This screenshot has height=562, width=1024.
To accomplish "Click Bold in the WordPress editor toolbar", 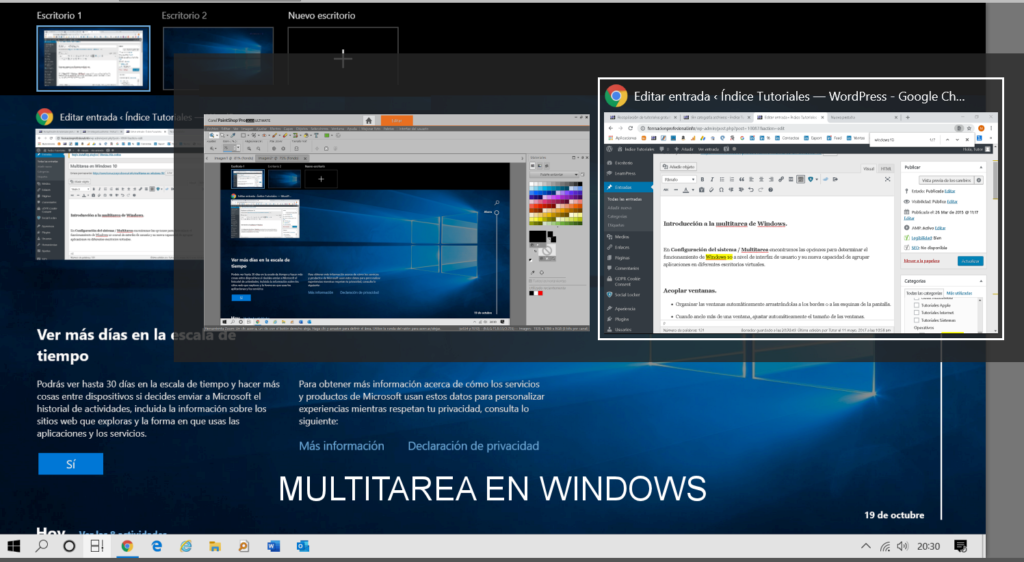I will click(702, 180).
